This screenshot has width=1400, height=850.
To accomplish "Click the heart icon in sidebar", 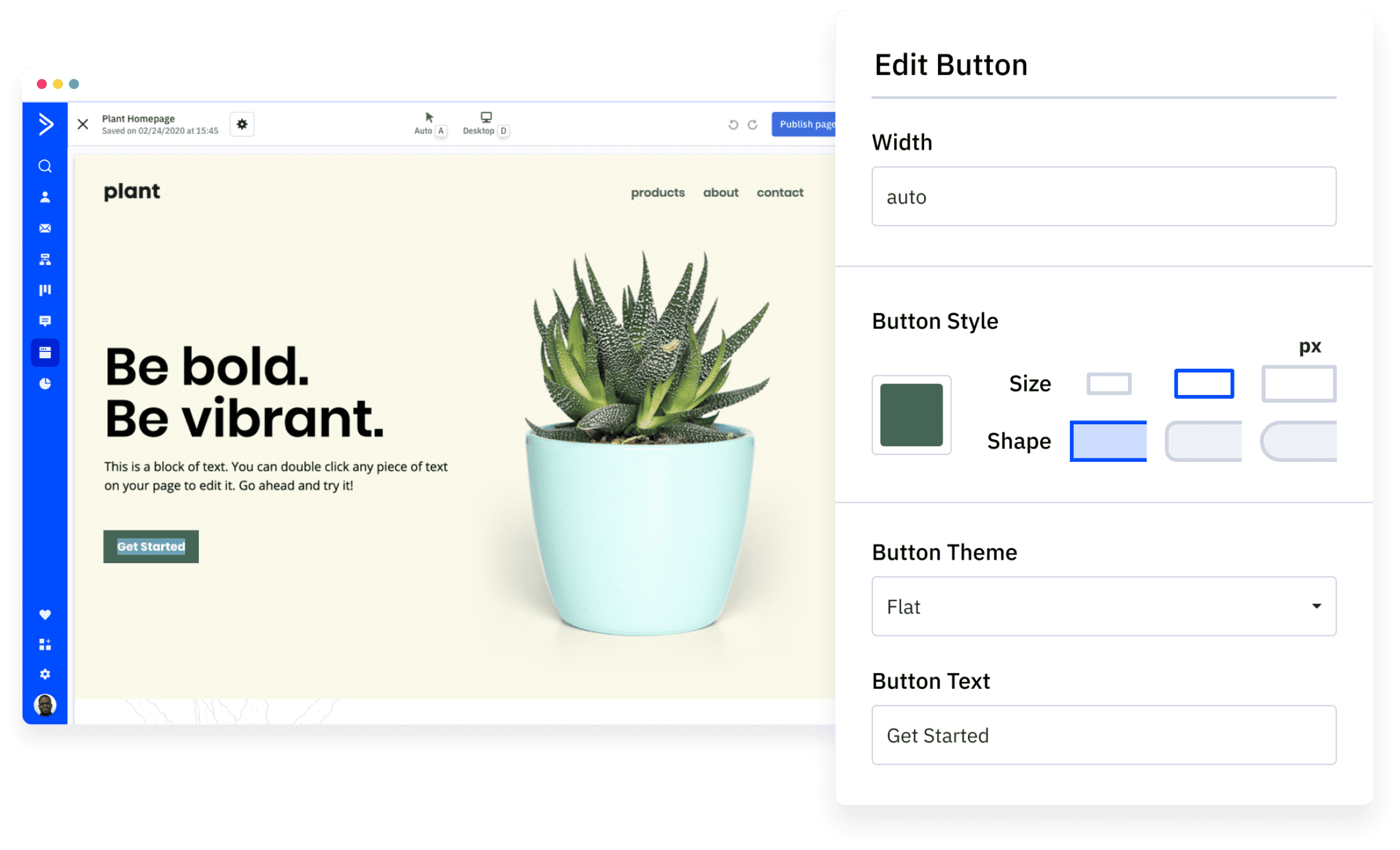I will (45, 614).
